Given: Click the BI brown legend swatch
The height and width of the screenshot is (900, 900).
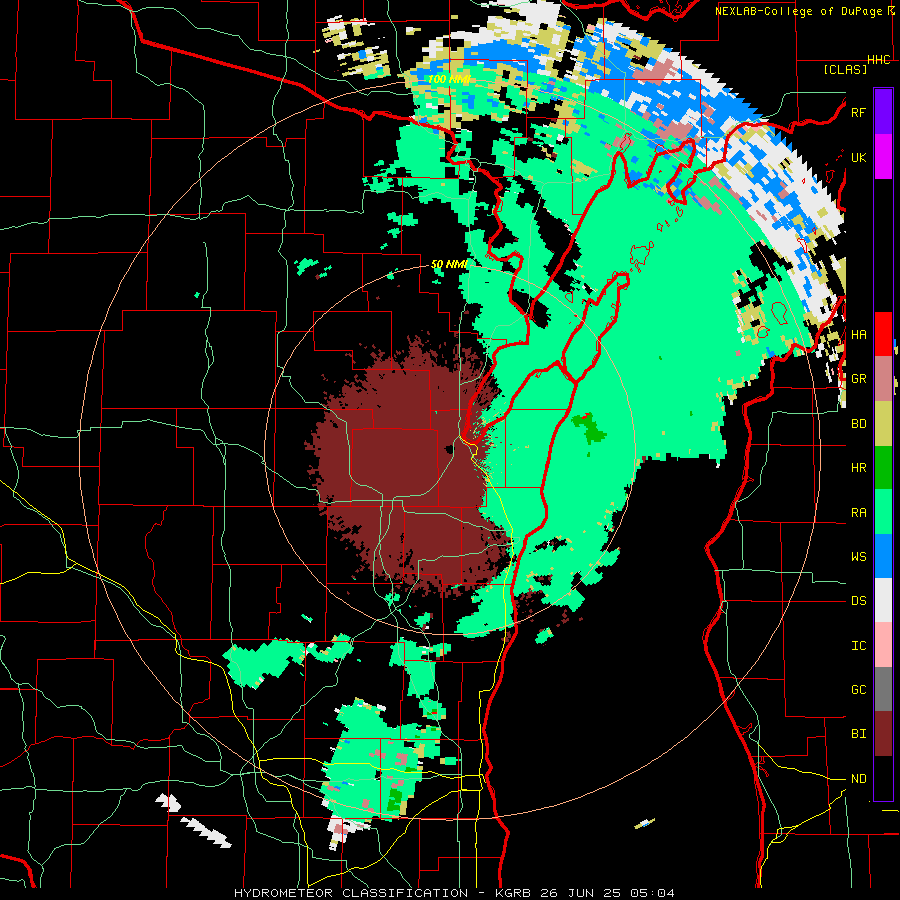Looking at the screenshot, I should (x=883, y=734).
